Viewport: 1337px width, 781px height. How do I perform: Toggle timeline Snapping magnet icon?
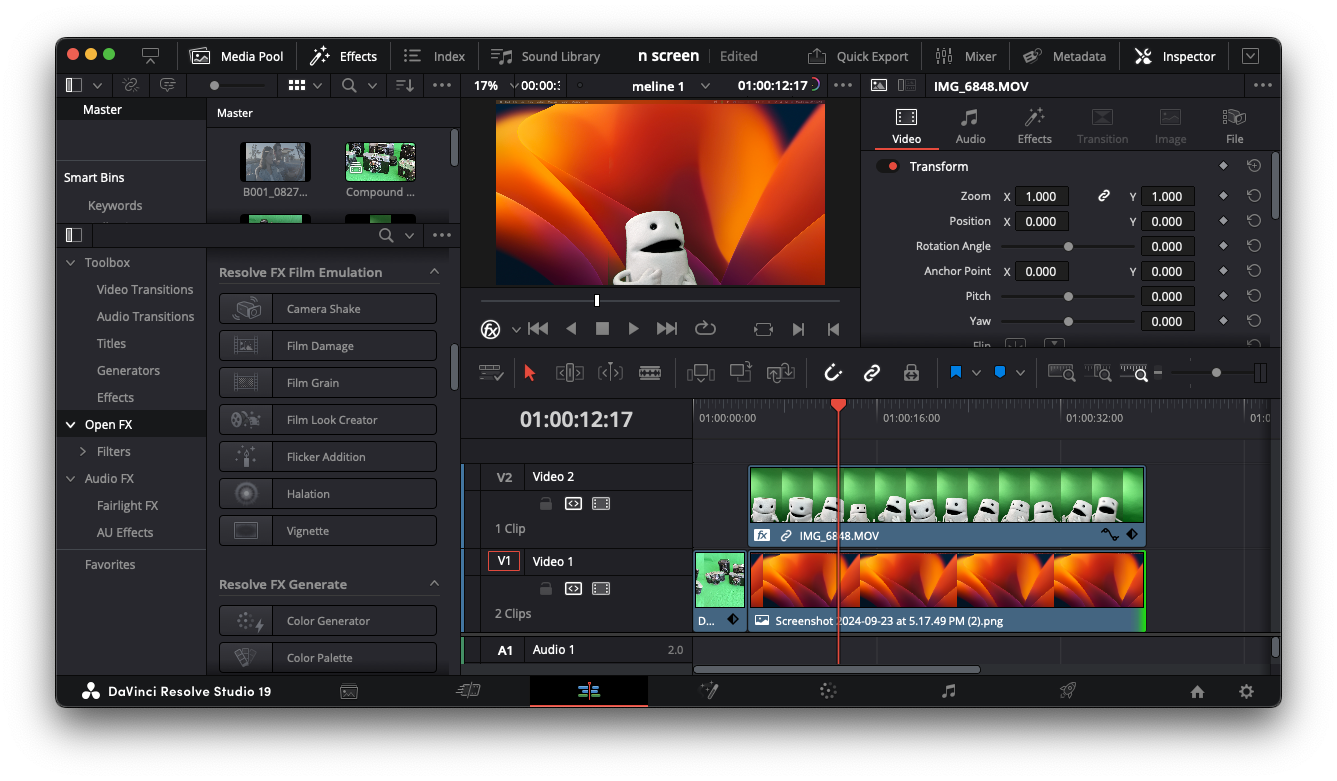point(833,373)
